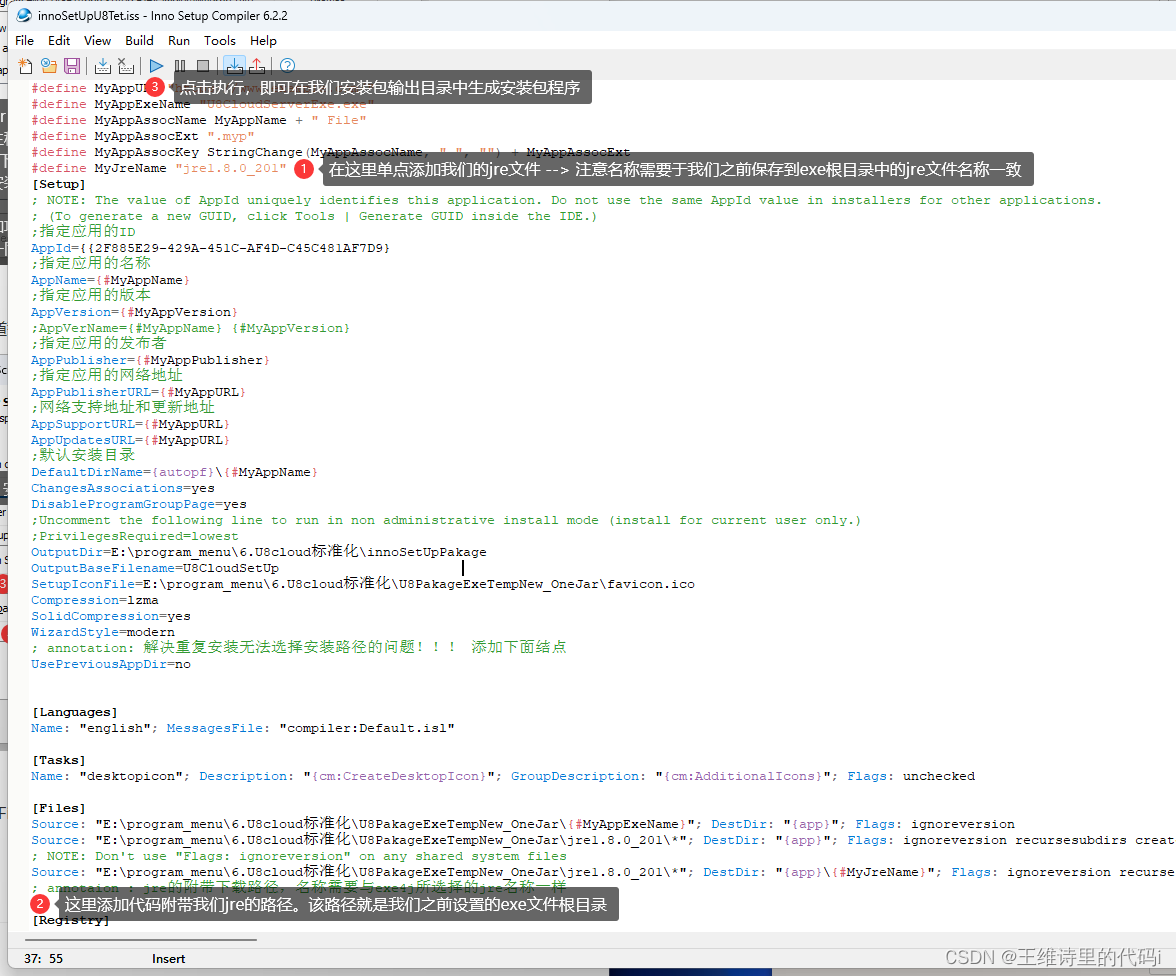The width and height of the screenshot is (1176, 976).
Task: Click the MyJreName define line
Action: [x=159, y=169]
